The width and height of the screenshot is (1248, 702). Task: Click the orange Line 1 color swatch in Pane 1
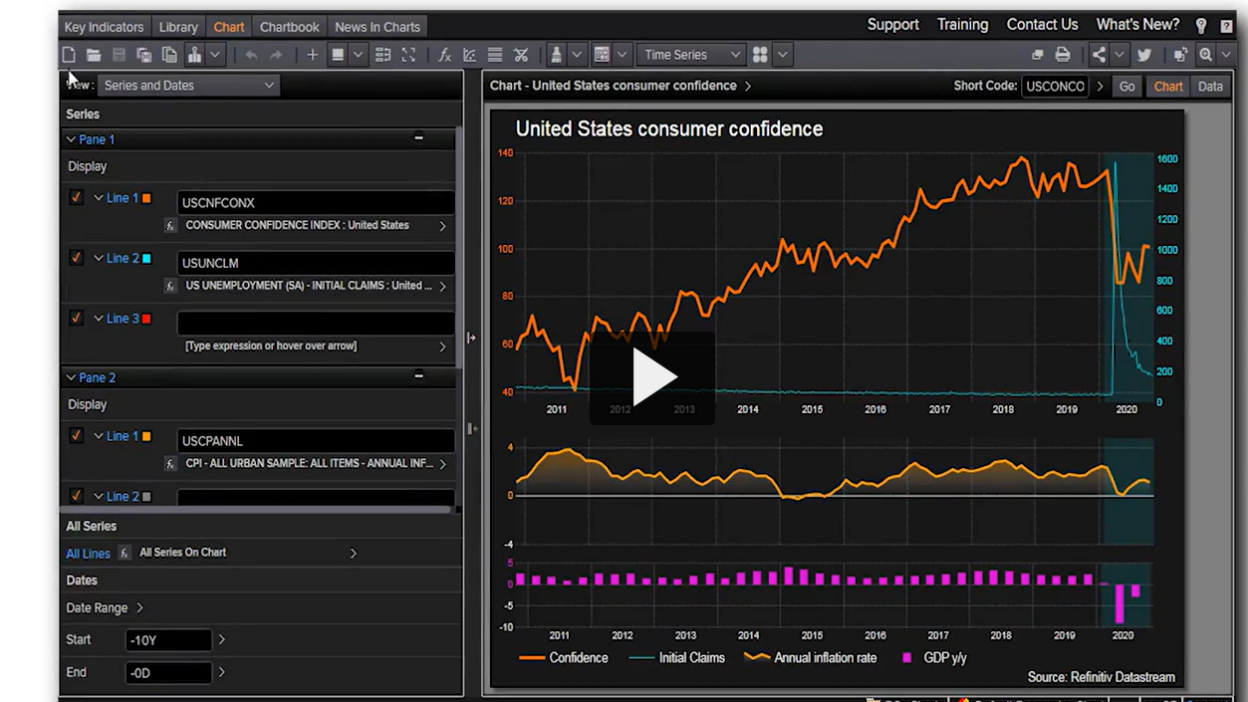click(147, 199)
